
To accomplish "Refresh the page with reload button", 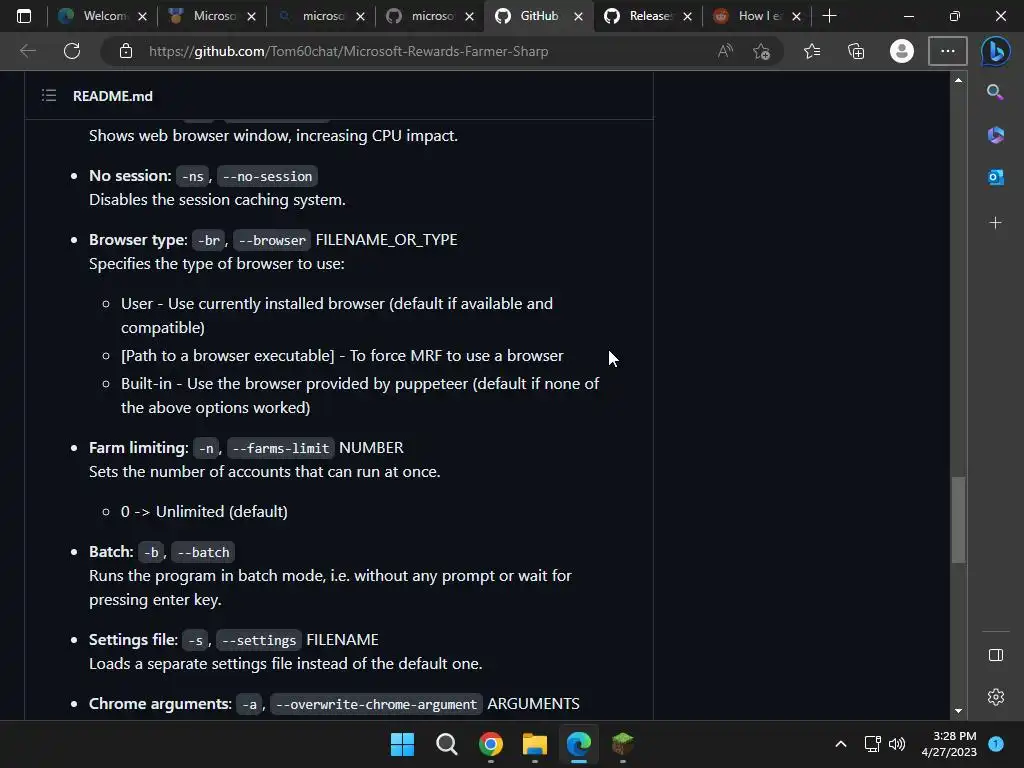I will point(72,51).
